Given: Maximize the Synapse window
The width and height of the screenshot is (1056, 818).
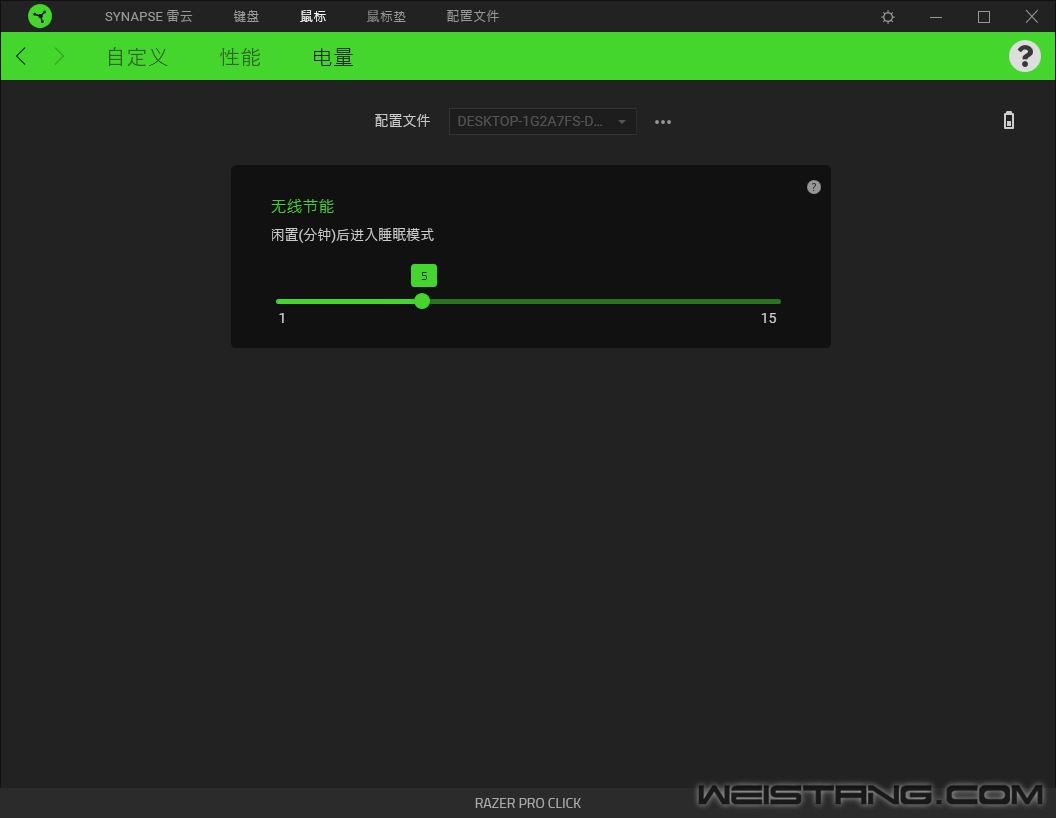Looking at the screenshot, I should [984, 17].
